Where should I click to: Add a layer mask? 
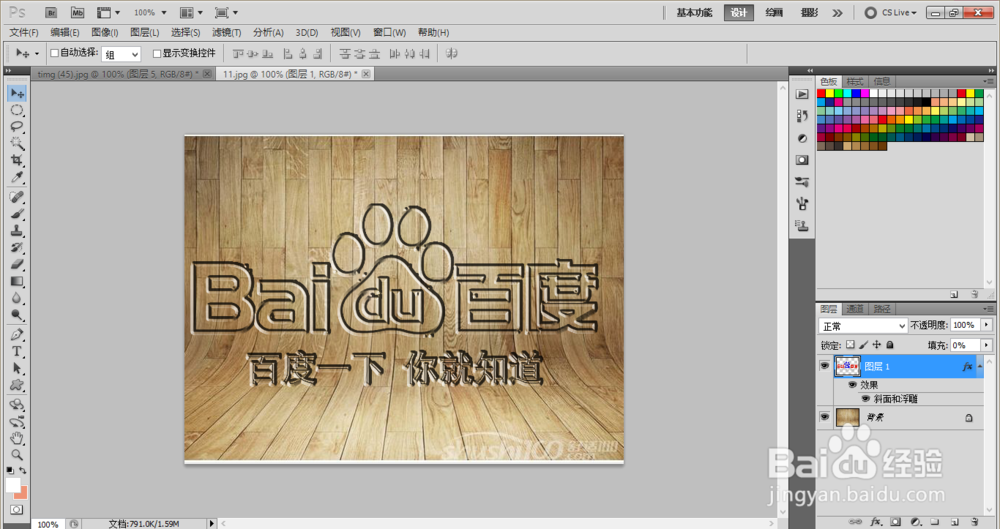point(895,522)
